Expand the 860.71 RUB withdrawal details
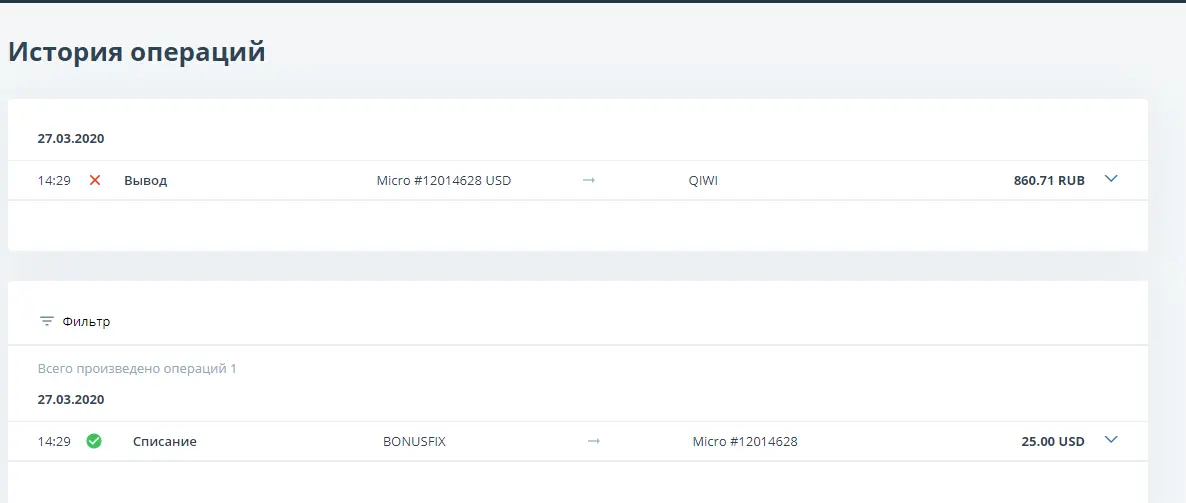The image size is (1186, 503). click(1110, 179)
